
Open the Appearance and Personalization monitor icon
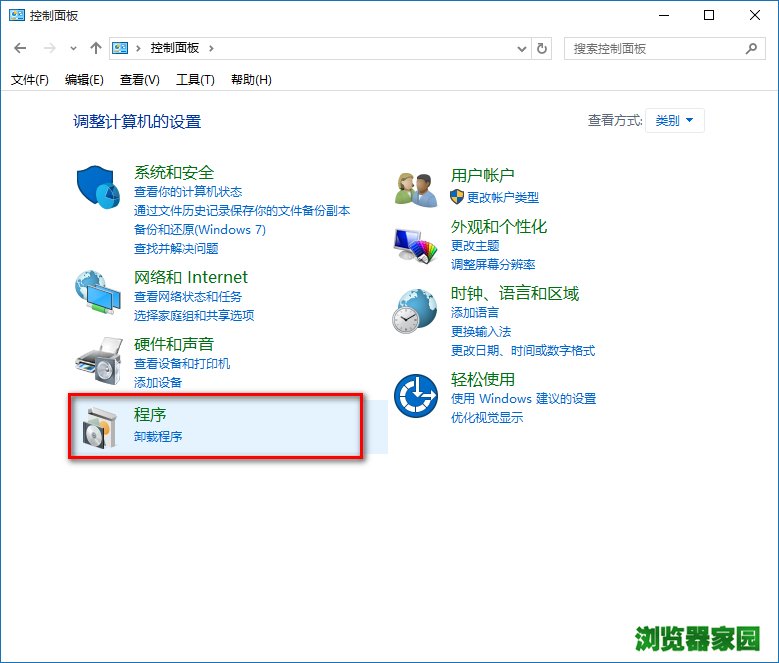416,243
